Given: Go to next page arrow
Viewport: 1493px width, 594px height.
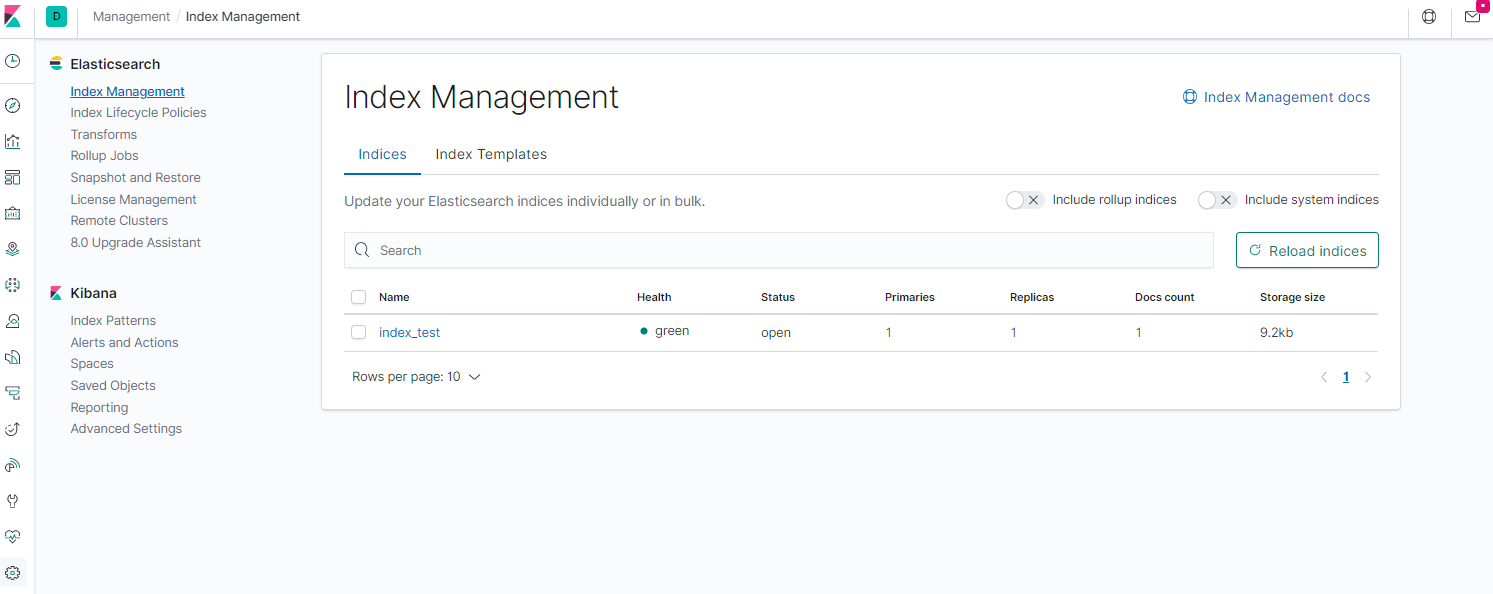Looking at the screenshot, I should pos(1368,377).
